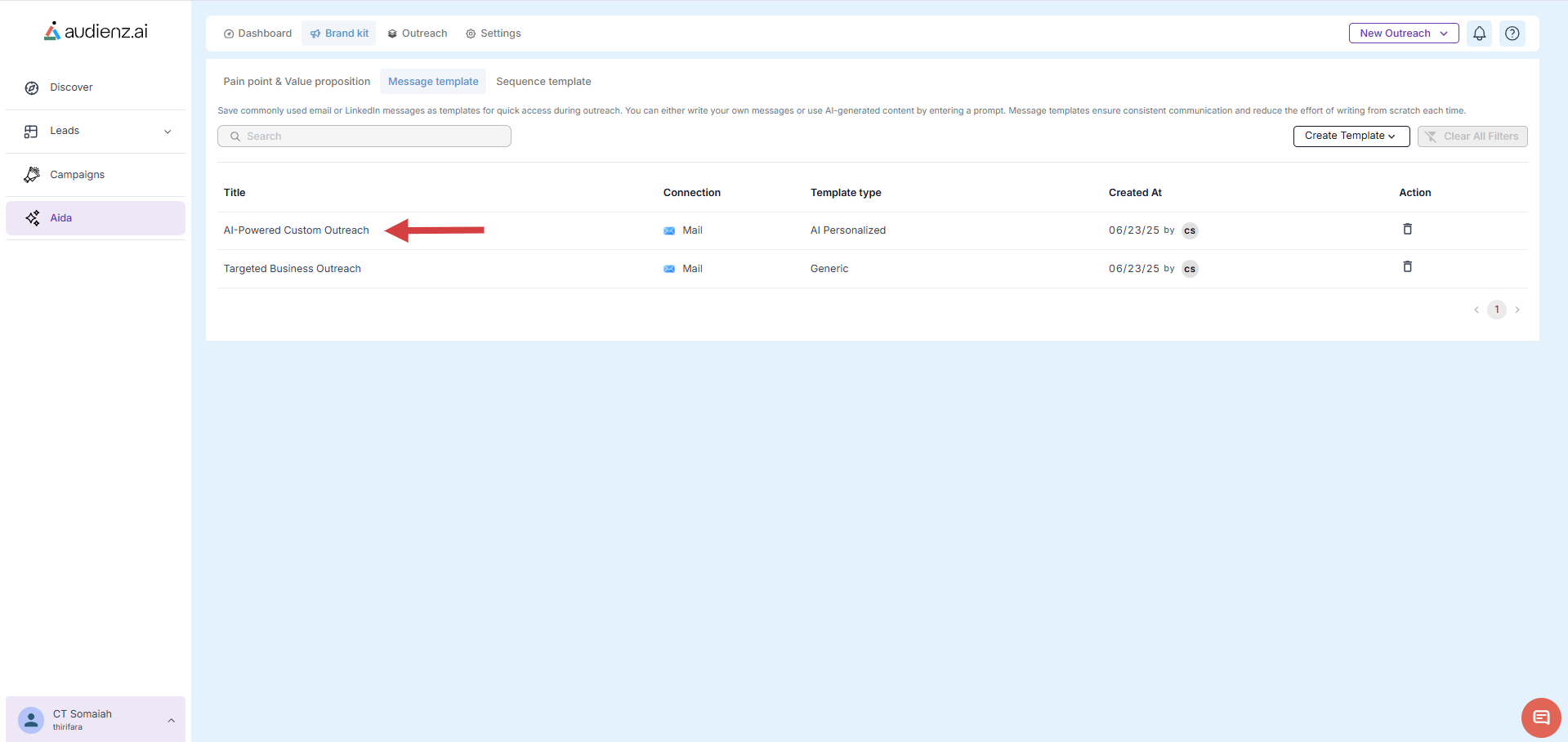
Task: Click CS avatar in AI-Powered Custom Outreach row
Action: pos(1191,230)
